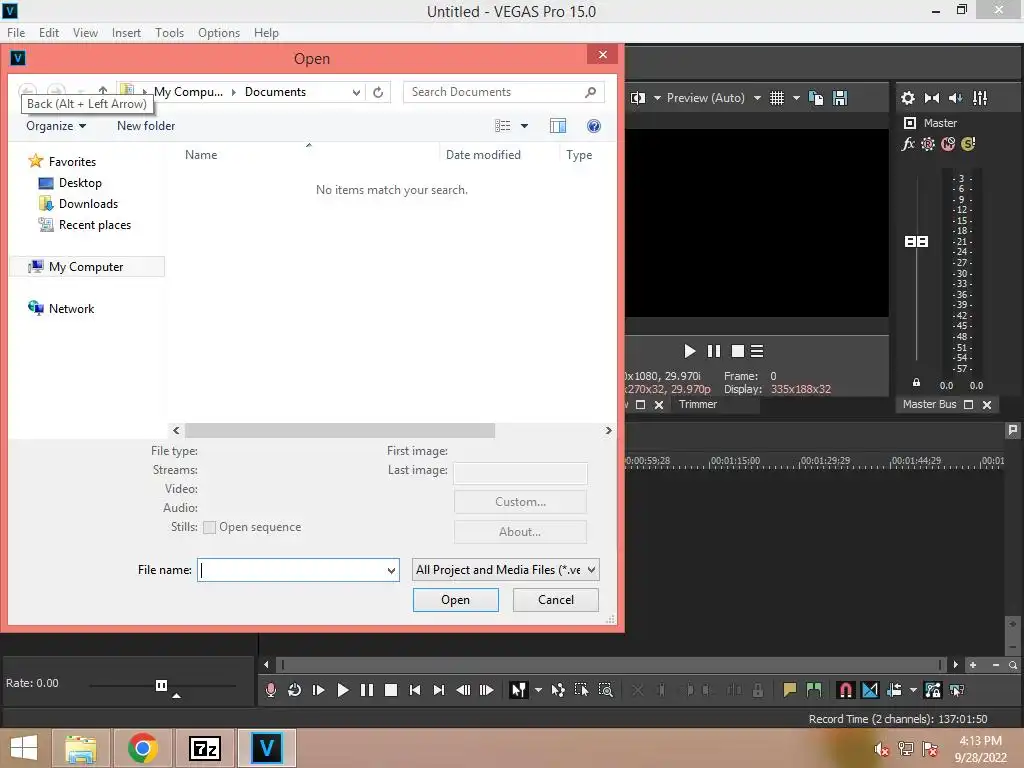Toggle Loop Playback
1024x768 pixels.
(295, 690)
